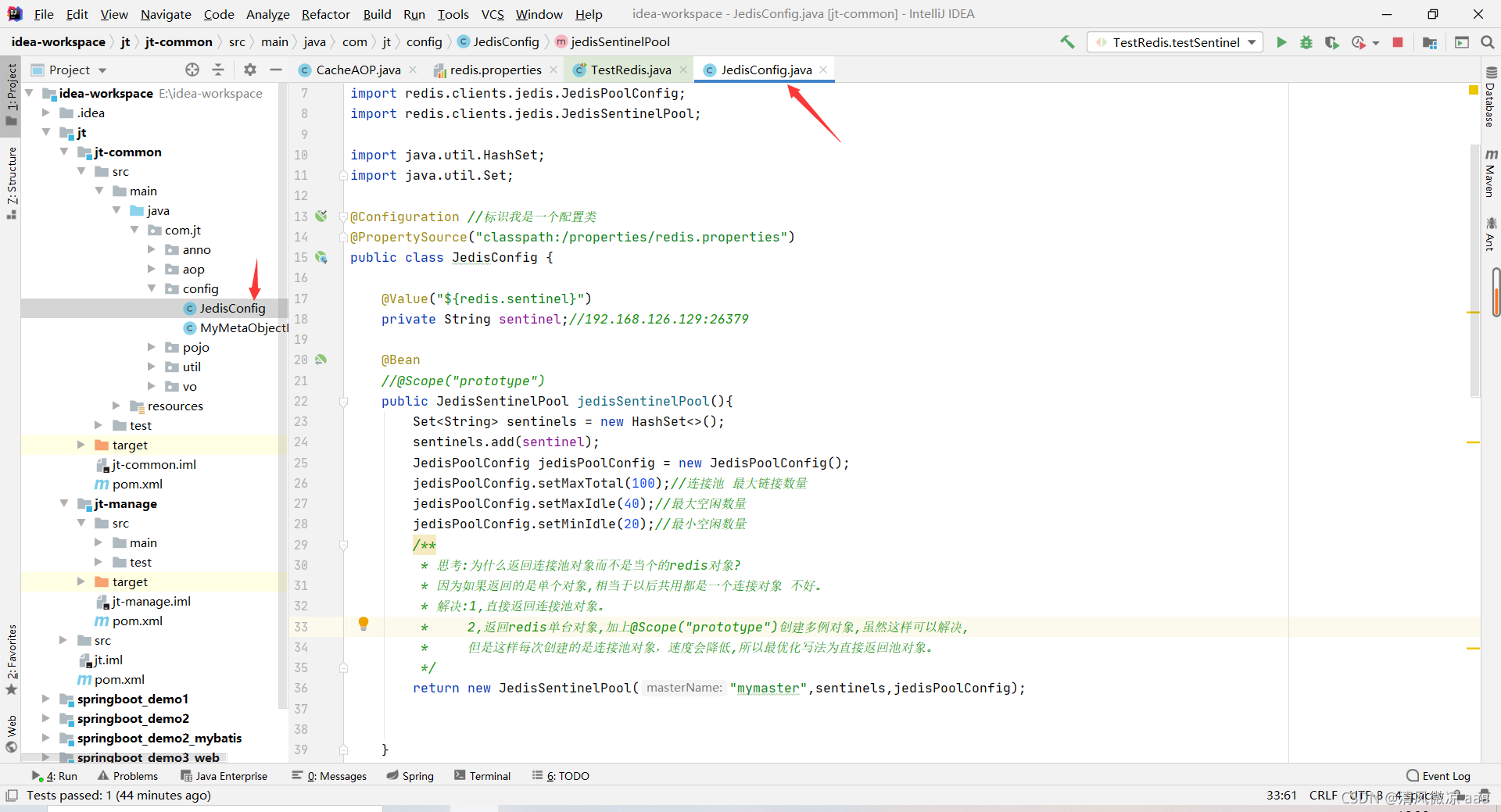Open the VCS menu
The width and height of the screenshot is (1501, 812).
493,14
